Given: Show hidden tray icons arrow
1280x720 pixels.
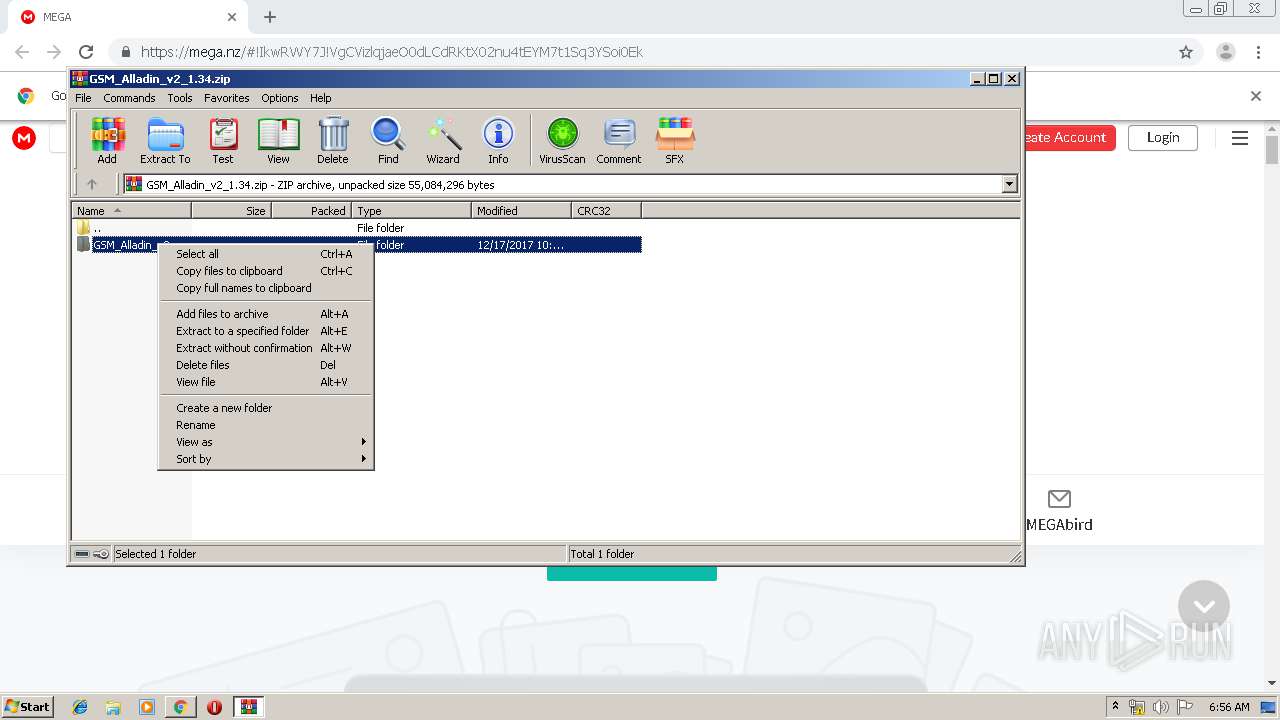Looking at the screenshot, I should [x=1115, y=707].
